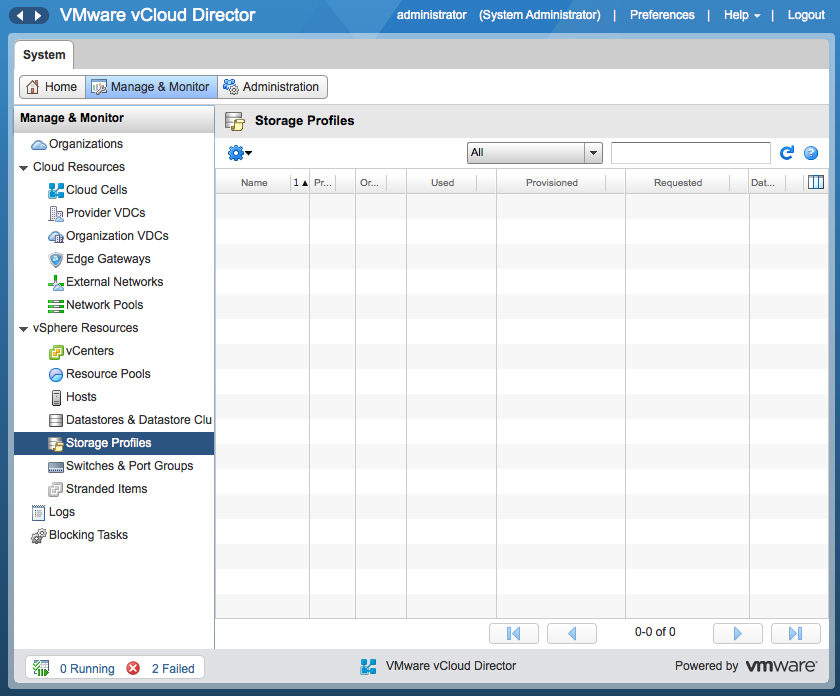Click the Provider VDCs building icon
Image resolution: width=840 pixels, height=696 pixels.
coord(56,213)
